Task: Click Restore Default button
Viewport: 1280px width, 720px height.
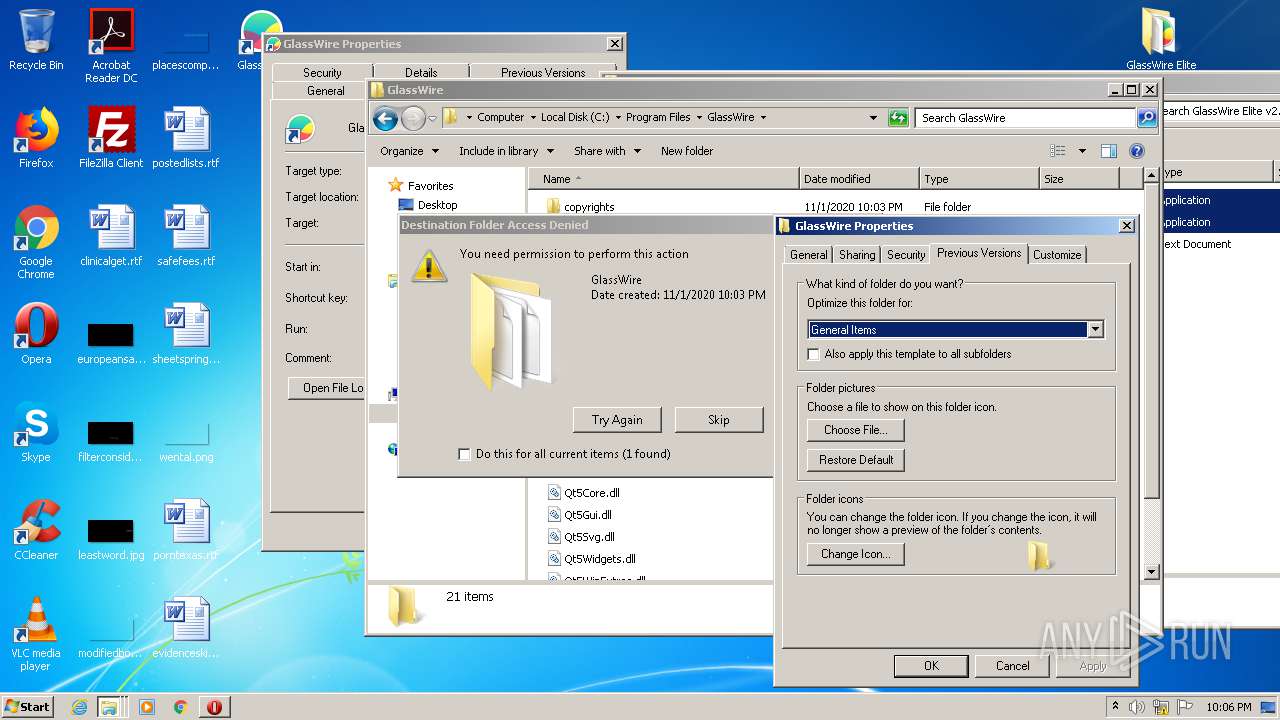Action: (856, 460)
